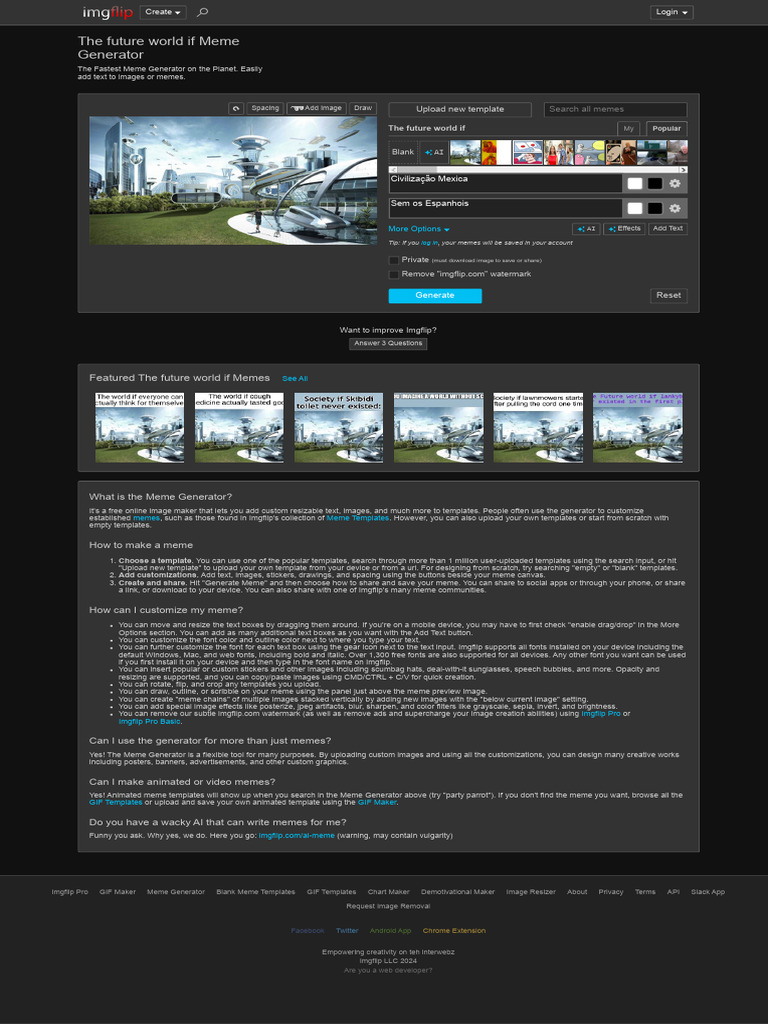Image resolution: width=768 pixels, height=1024 pixels.
Task: Select the AI template tile
Action: pos(434,152)
